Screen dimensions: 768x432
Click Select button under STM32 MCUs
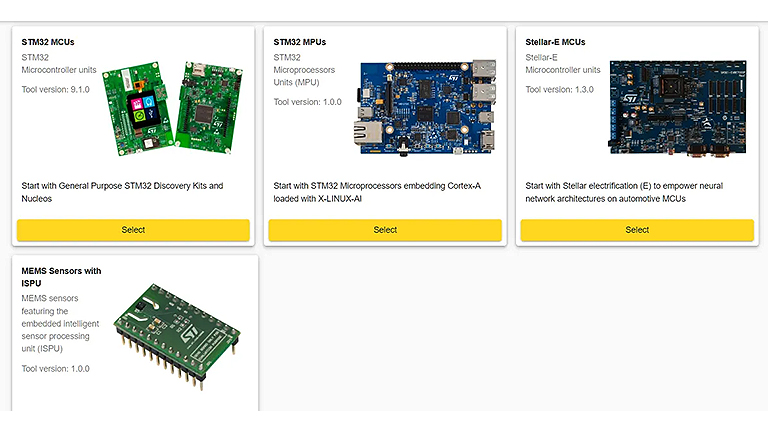click(133, 230)
